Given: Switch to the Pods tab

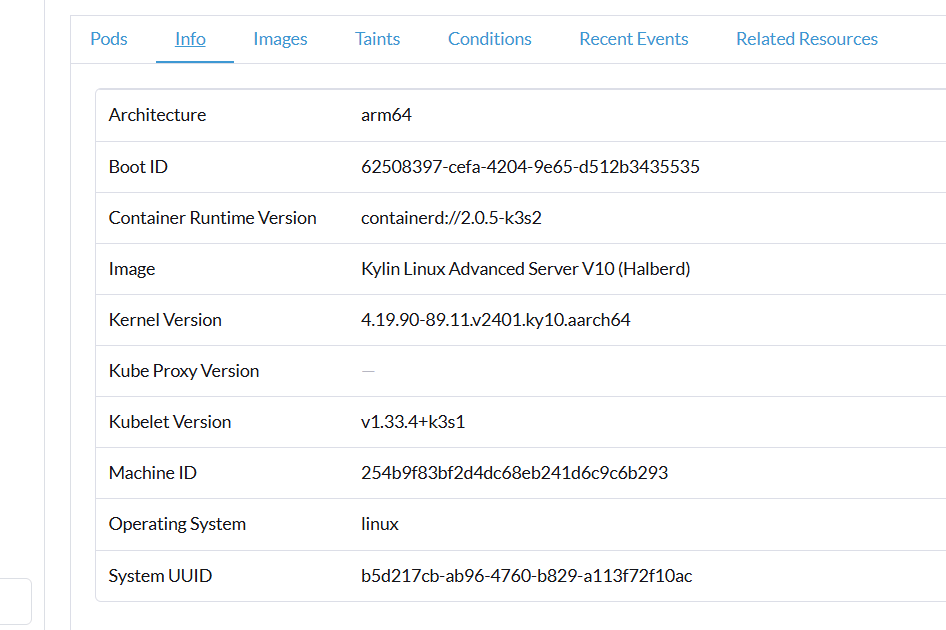Looking at the screenshot, I should pyautogui.click(x=109, y=39).
